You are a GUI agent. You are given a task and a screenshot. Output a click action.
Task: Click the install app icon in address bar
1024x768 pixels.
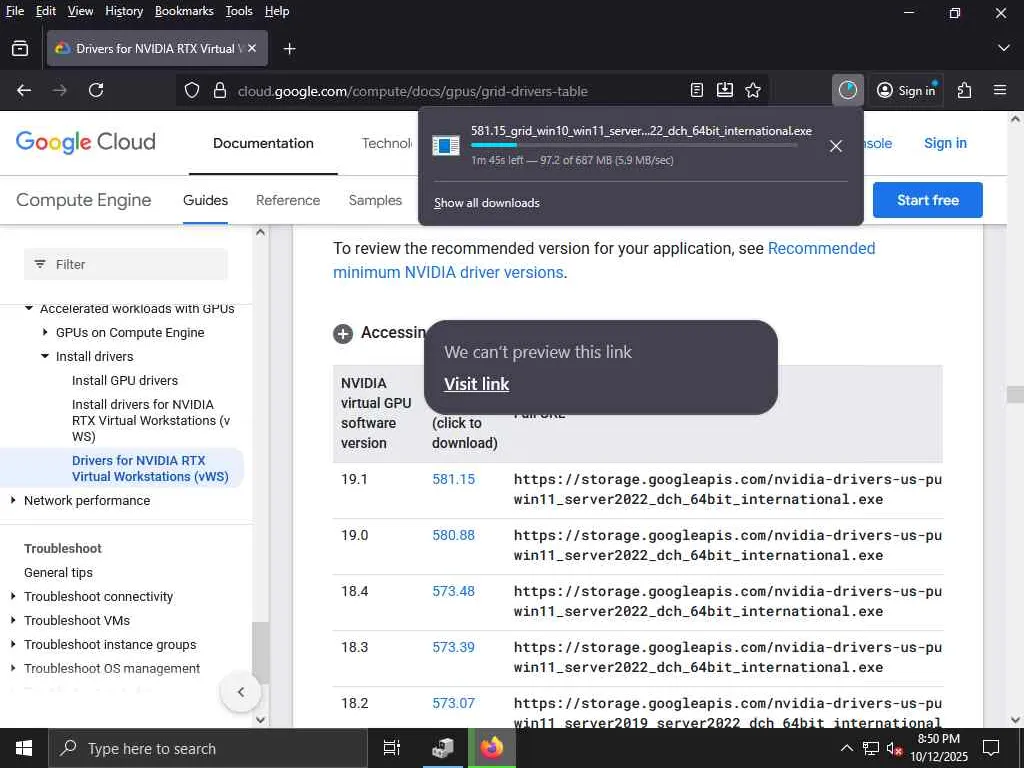[x=725, y=90]
